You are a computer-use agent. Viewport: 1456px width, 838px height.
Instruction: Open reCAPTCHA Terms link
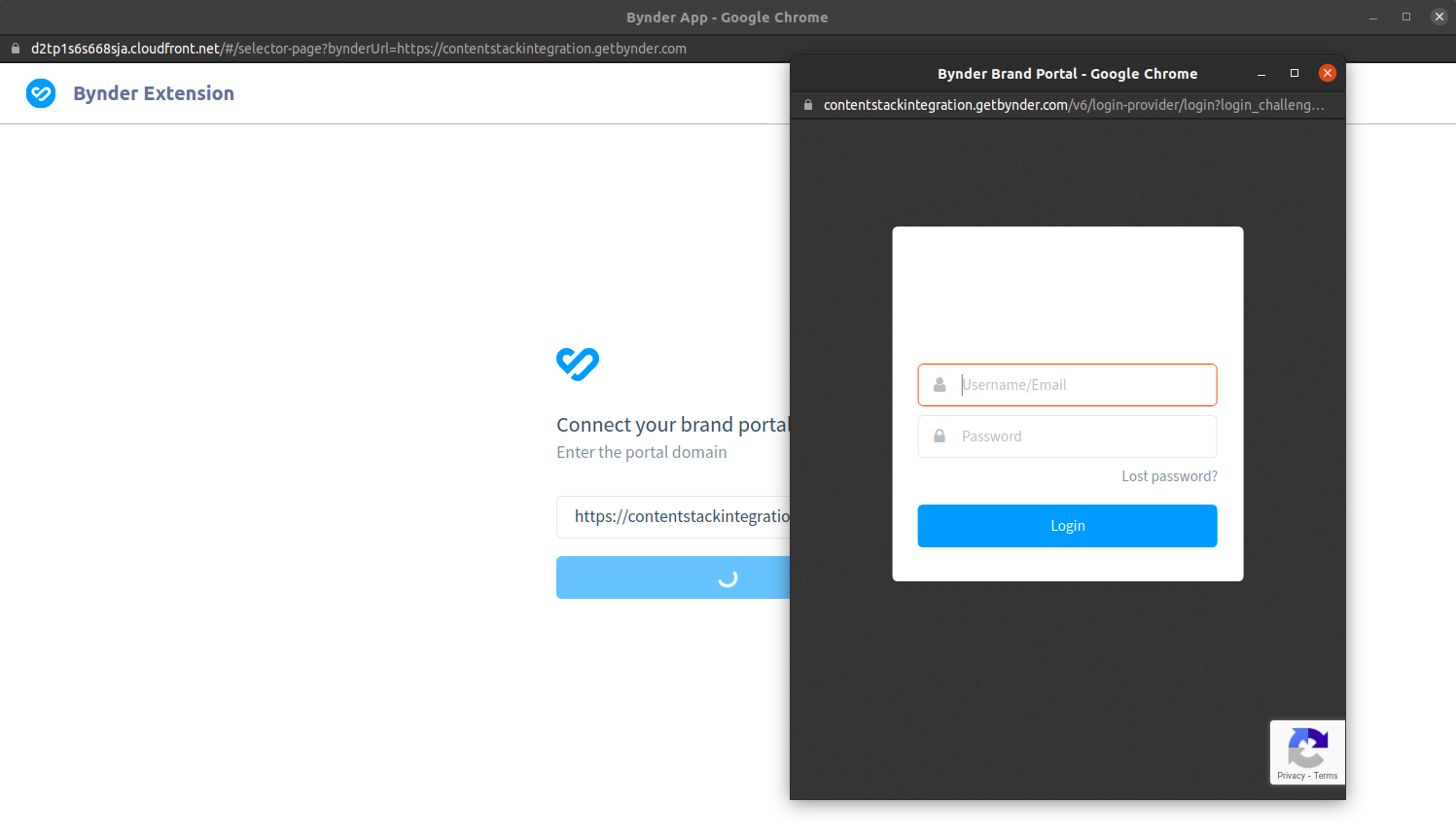click(x=1326, y=776)
